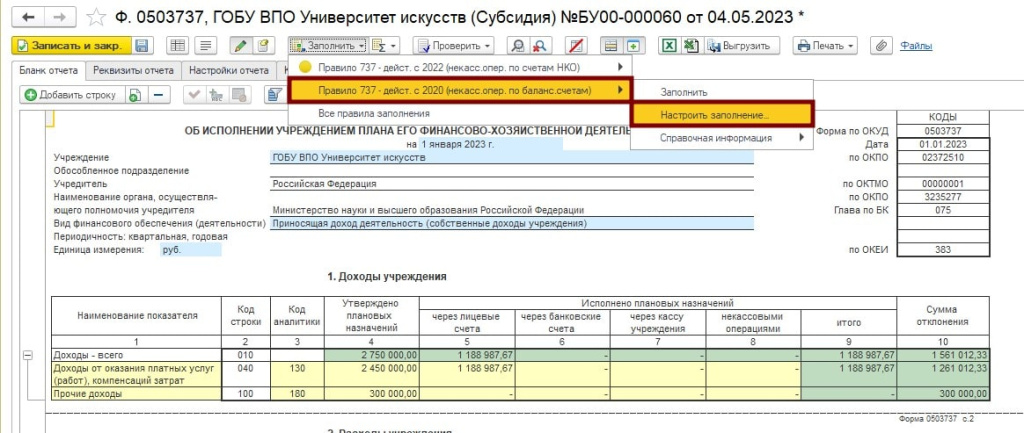The image size is (1024, 433).
Task: Switch to the Реквизиты отчета tab
Action: [134, 70]
